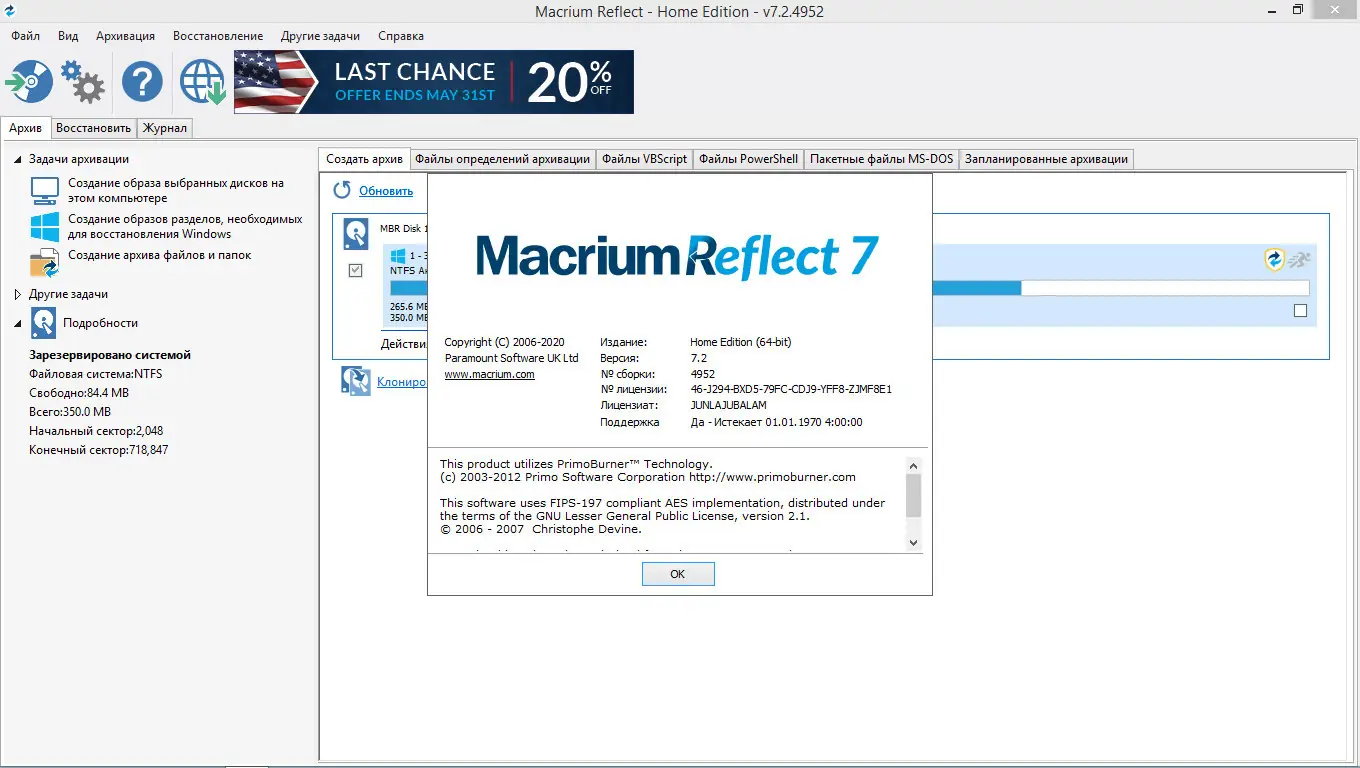This screenshot has width=1360, height=768.
Task: Click the clone disk icon
Action: [x=356, y=381]
